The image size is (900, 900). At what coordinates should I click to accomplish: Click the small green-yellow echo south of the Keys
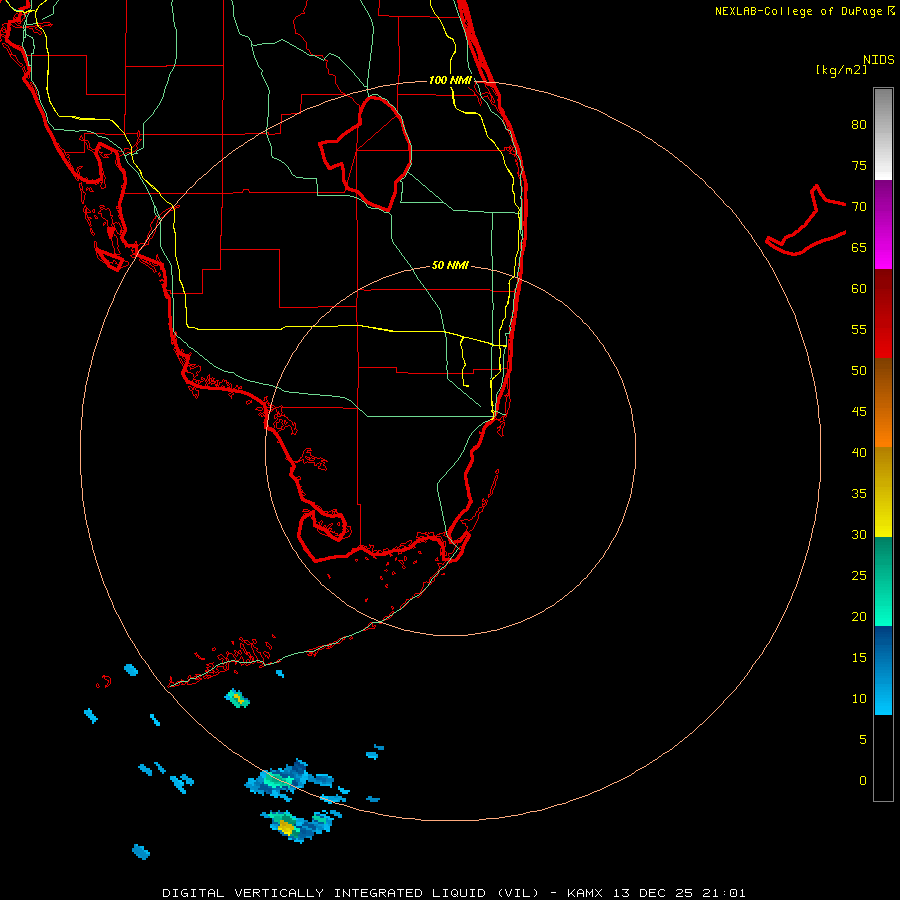[236, 699]
